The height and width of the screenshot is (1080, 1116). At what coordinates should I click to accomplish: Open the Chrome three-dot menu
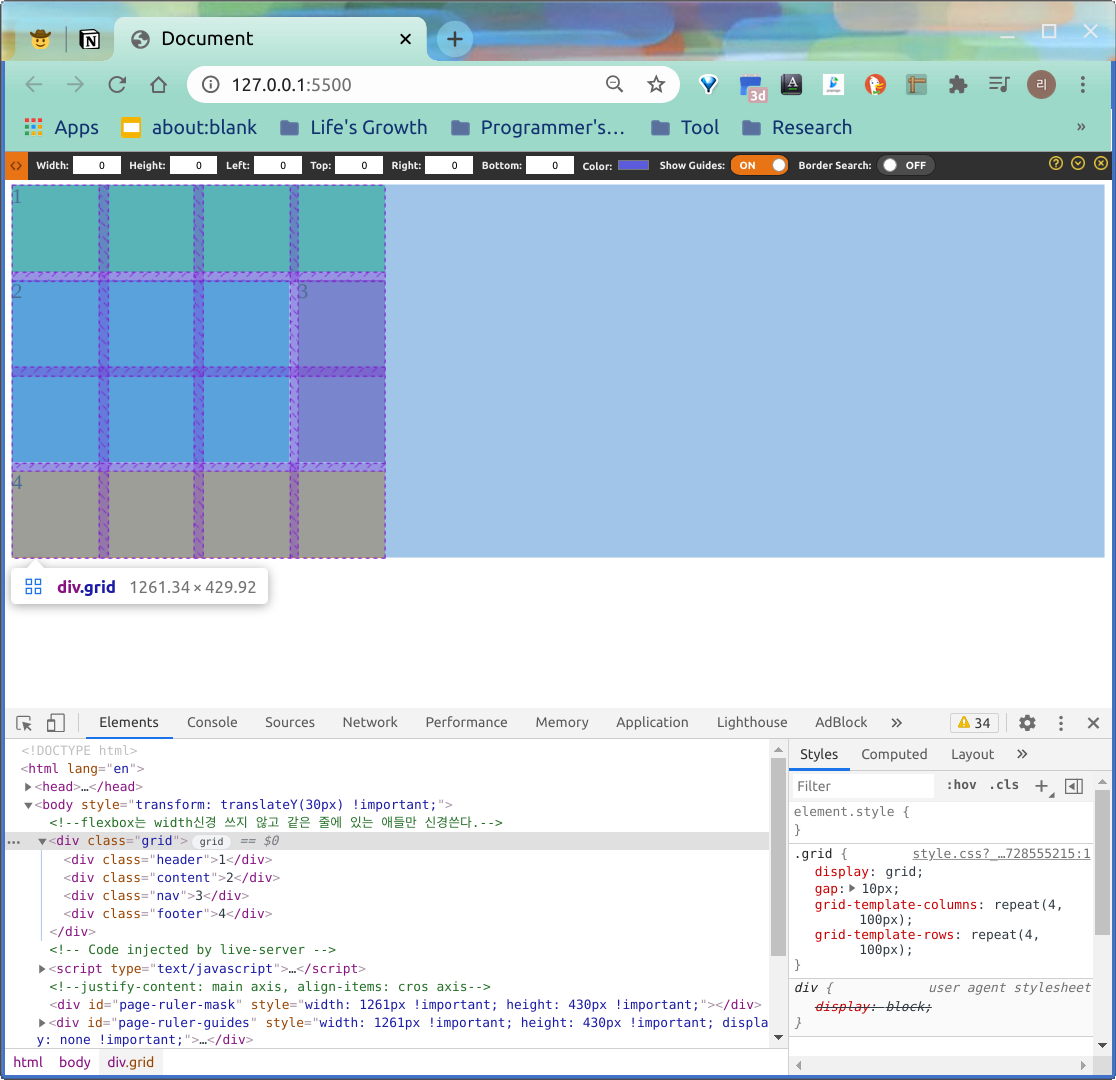[x=1083, y=85]
